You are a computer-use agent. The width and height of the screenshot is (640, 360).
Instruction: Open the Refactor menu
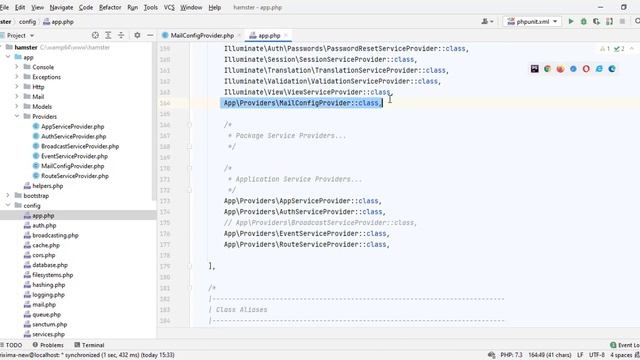pyautogui.click(x=110, y=7)
